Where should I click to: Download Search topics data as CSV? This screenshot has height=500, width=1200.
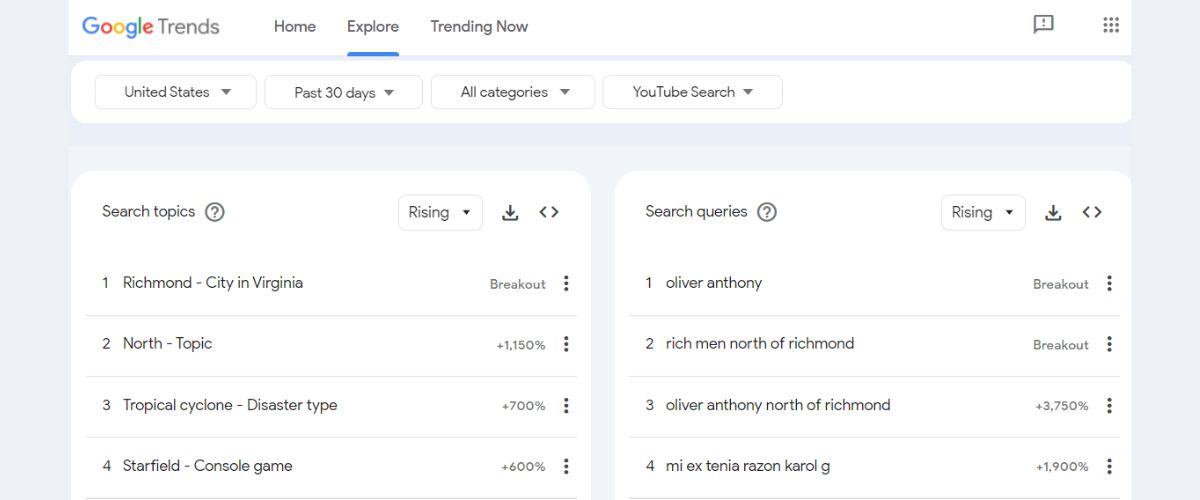510,212
